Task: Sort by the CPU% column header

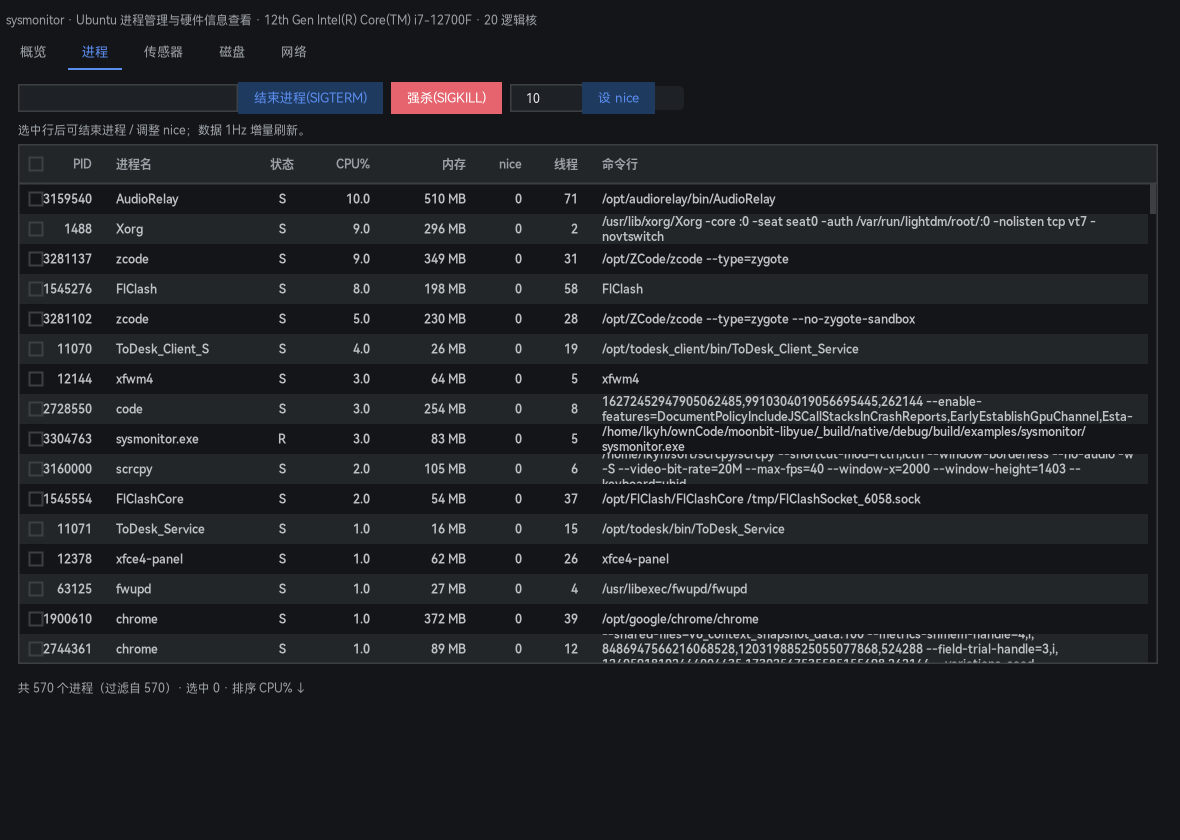Action: (x=353, y=164)
